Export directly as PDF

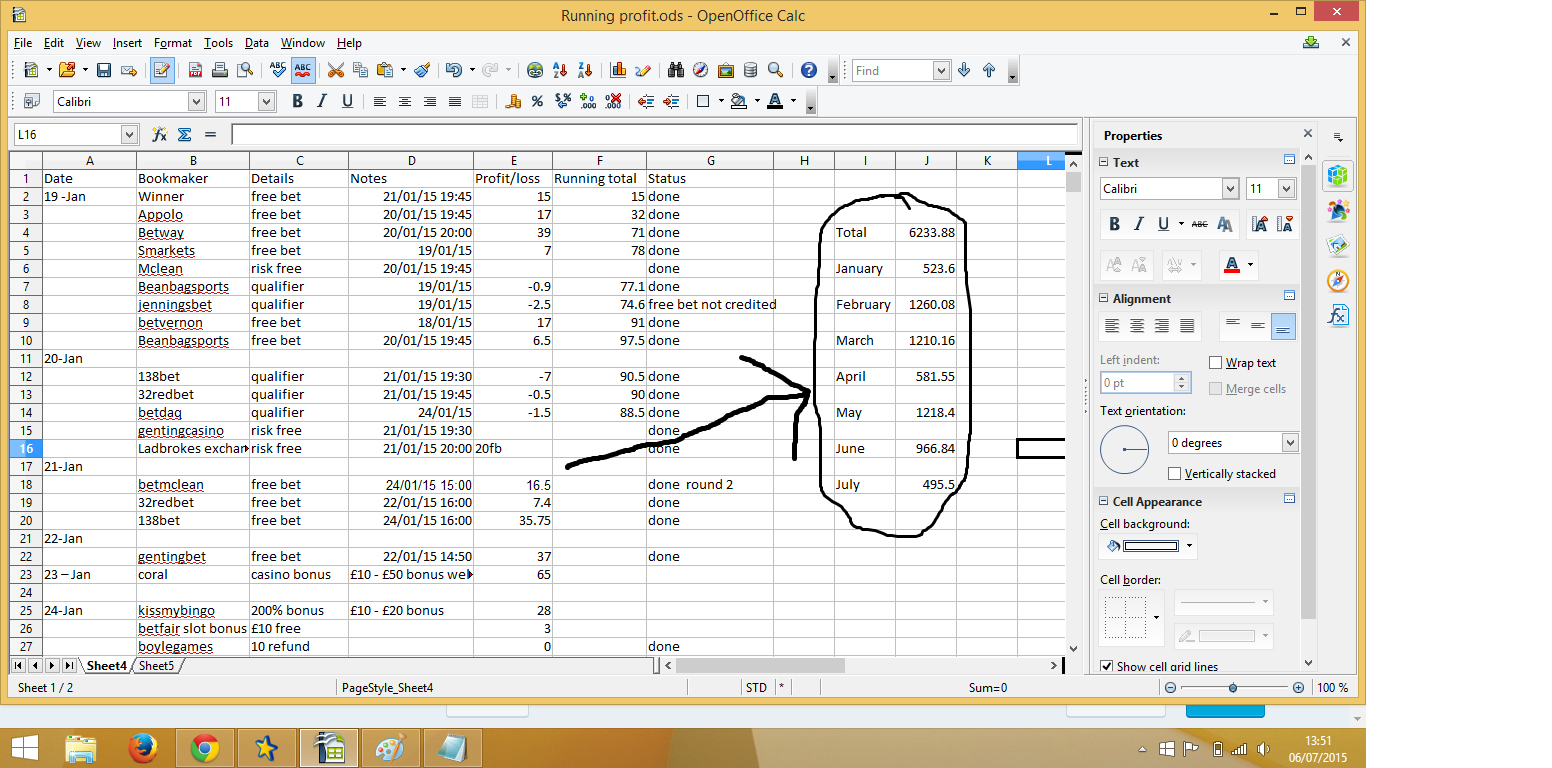point(195,70)
